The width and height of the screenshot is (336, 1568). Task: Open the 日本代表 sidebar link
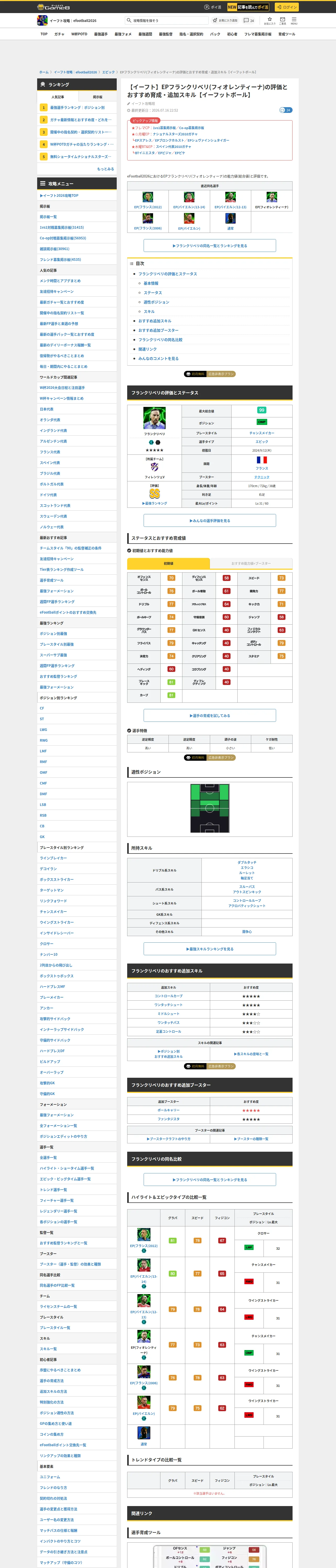(46, 409)
